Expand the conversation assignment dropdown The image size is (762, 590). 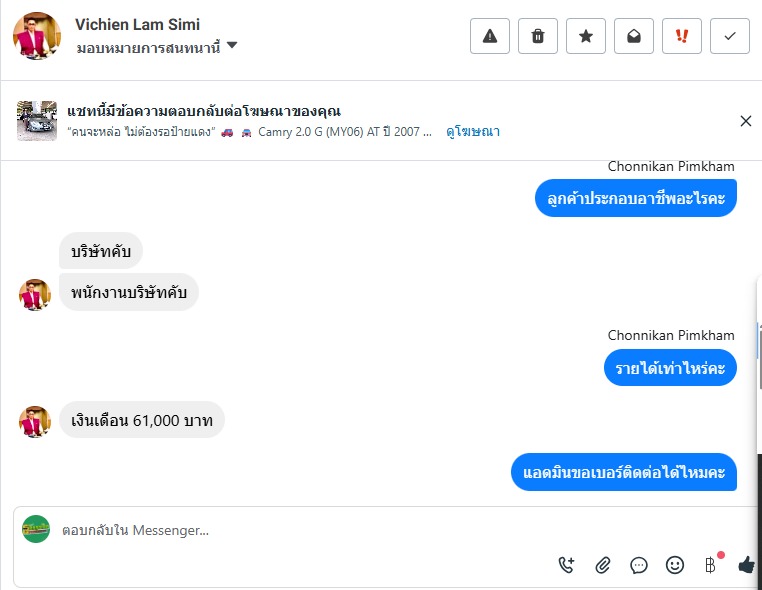[232, 45]
